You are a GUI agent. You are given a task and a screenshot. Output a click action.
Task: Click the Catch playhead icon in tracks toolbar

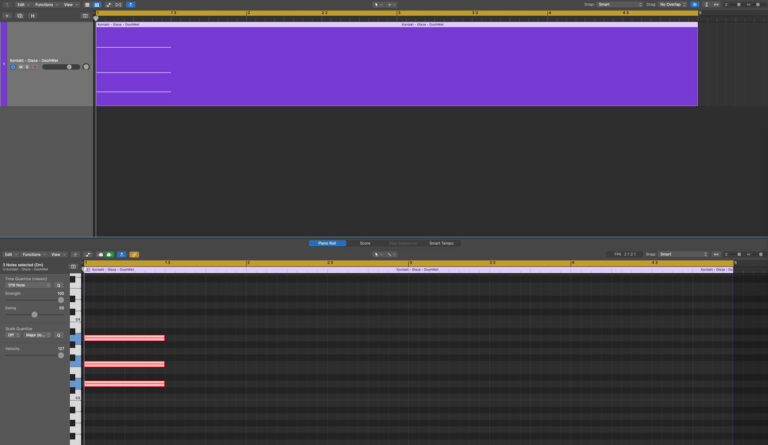[x=131, y=4]
